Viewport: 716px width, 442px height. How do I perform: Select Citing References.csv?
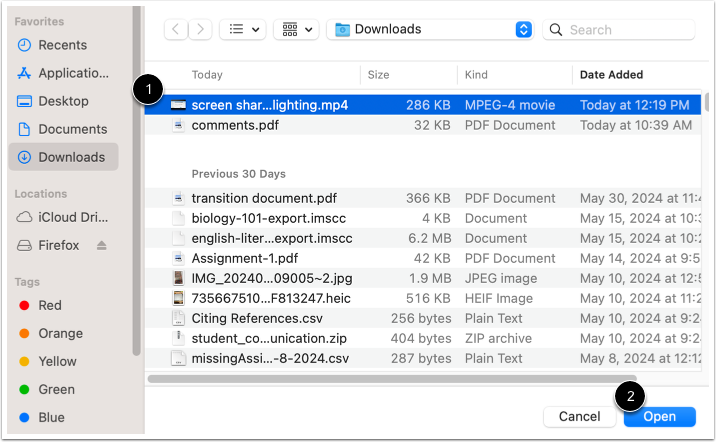(x=423, y=319)
